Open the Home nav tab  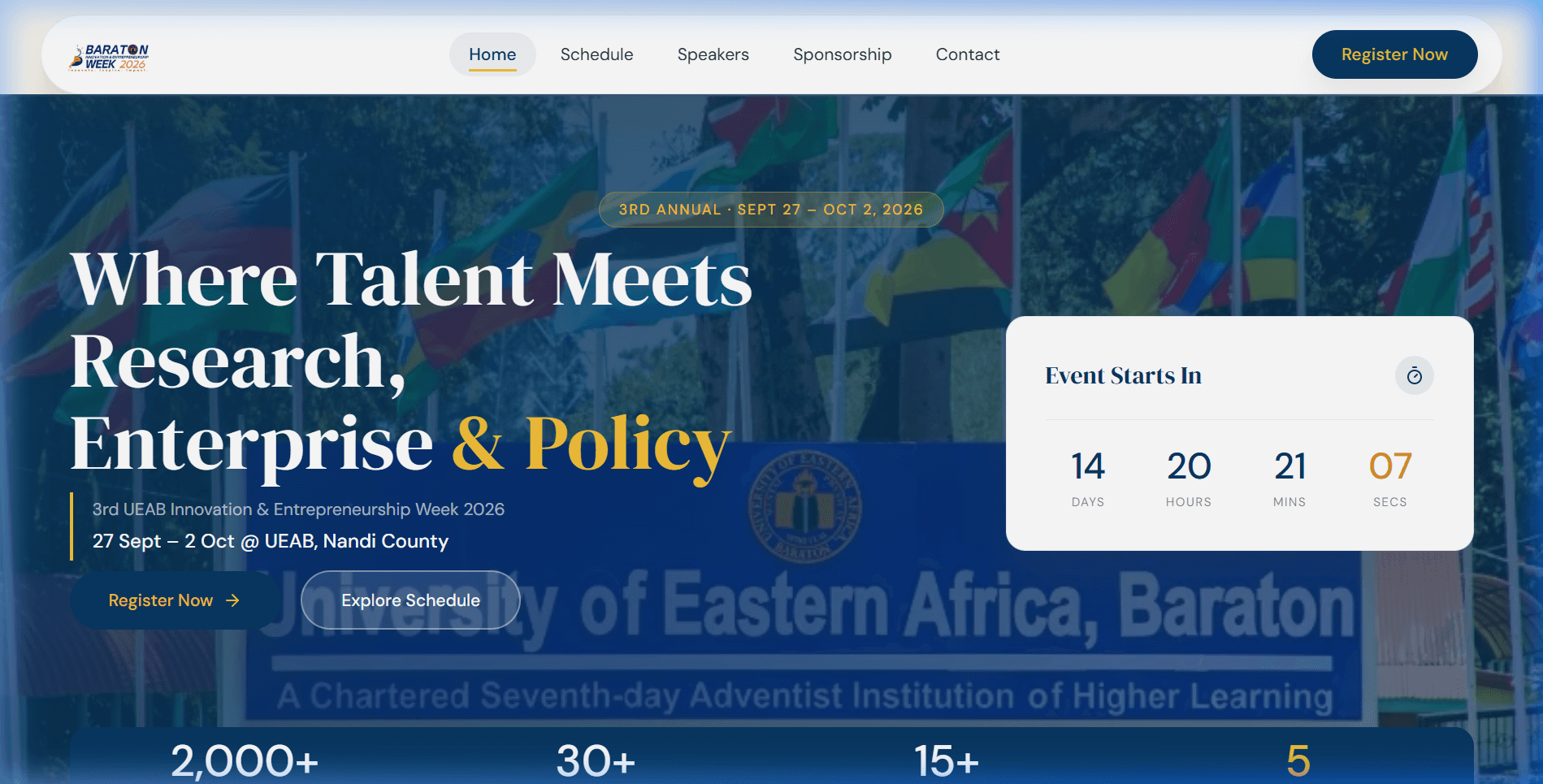pyautogui.click(x=492, y=54)
